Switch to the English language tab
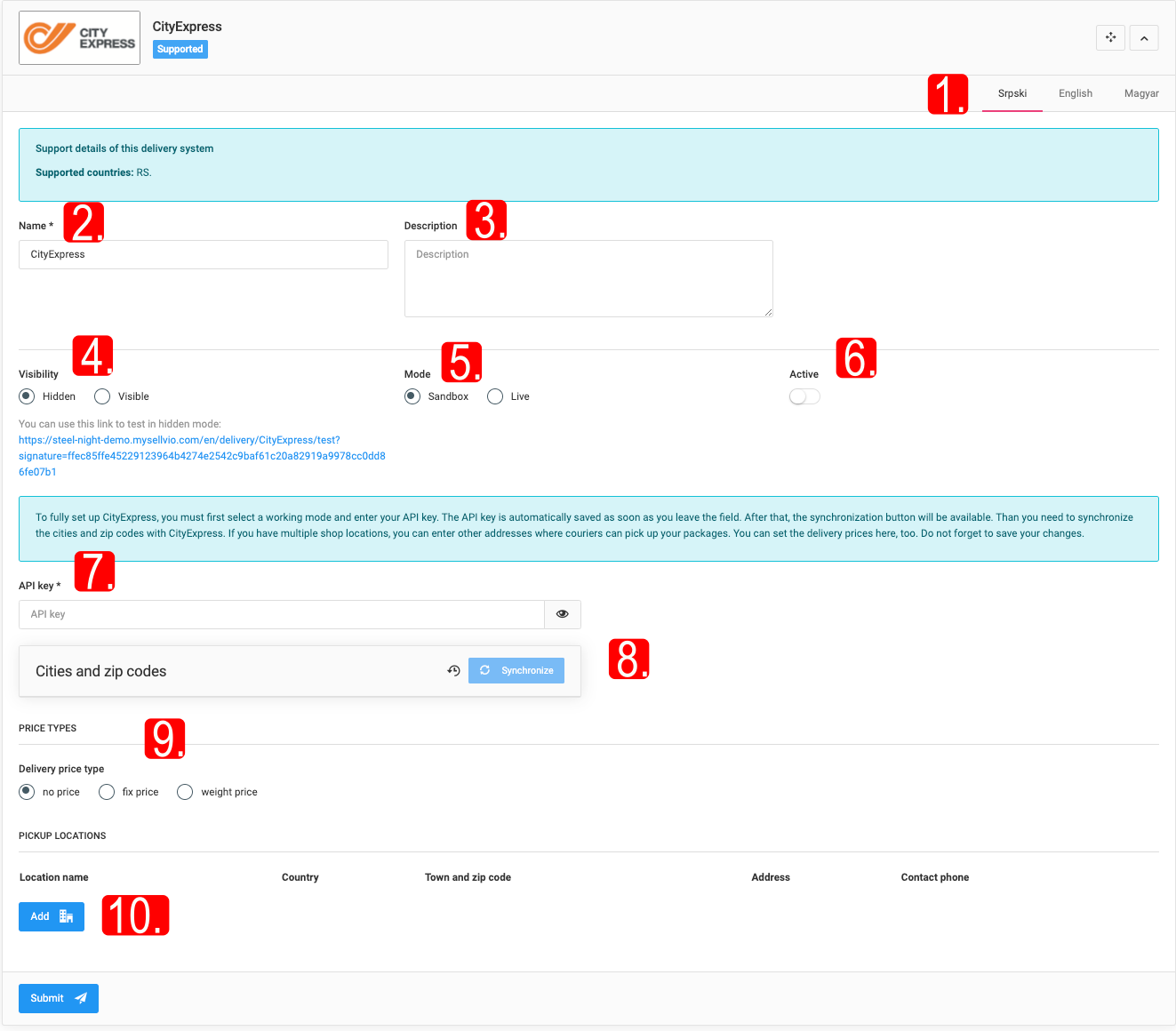Screen dimensions: 1176x1031 pos(1075,93)
